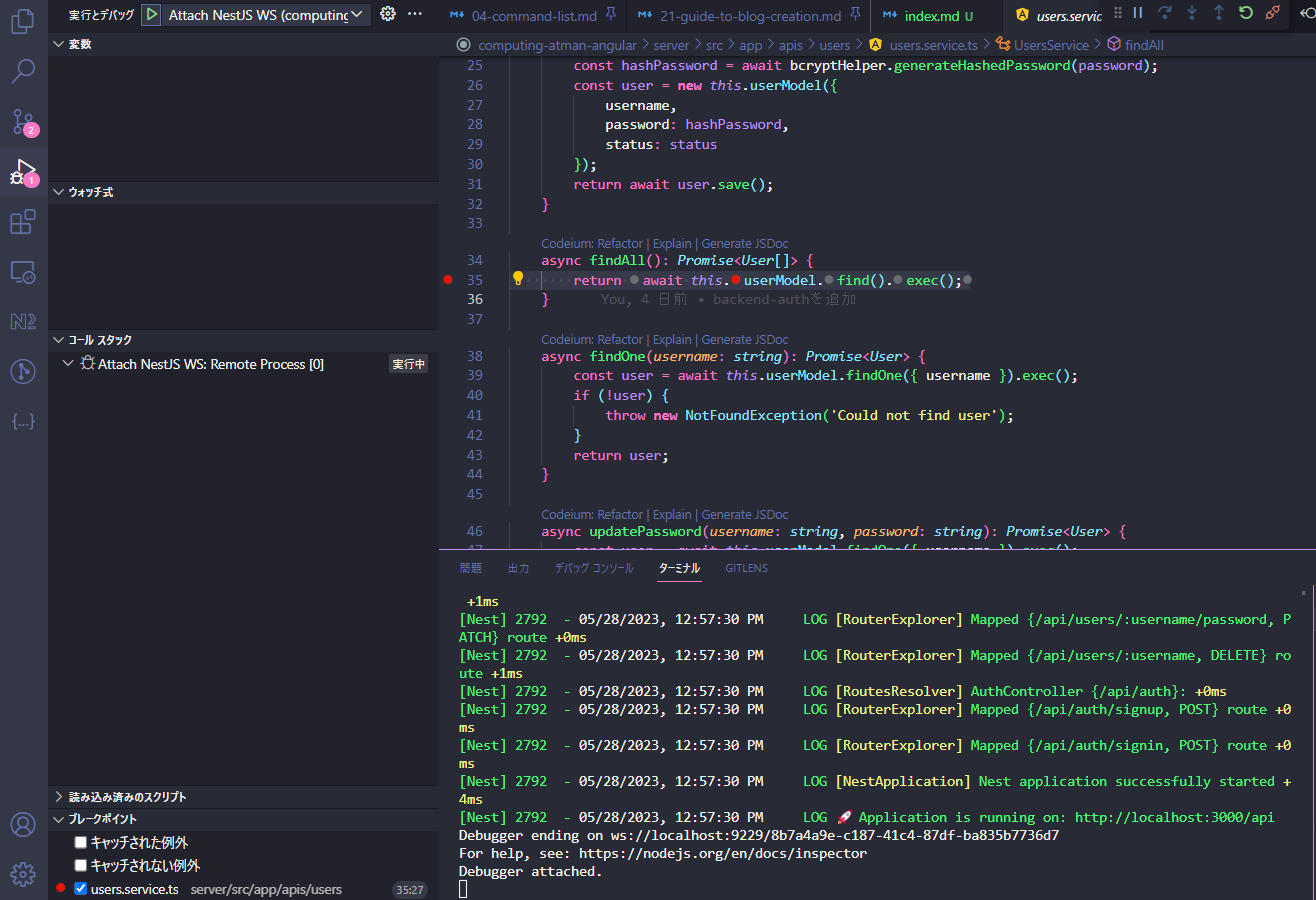Toggle the uncaught exceptions breakpoint checkbox
The width and height of the screenshot is (1316, 900).
[81, 865]
